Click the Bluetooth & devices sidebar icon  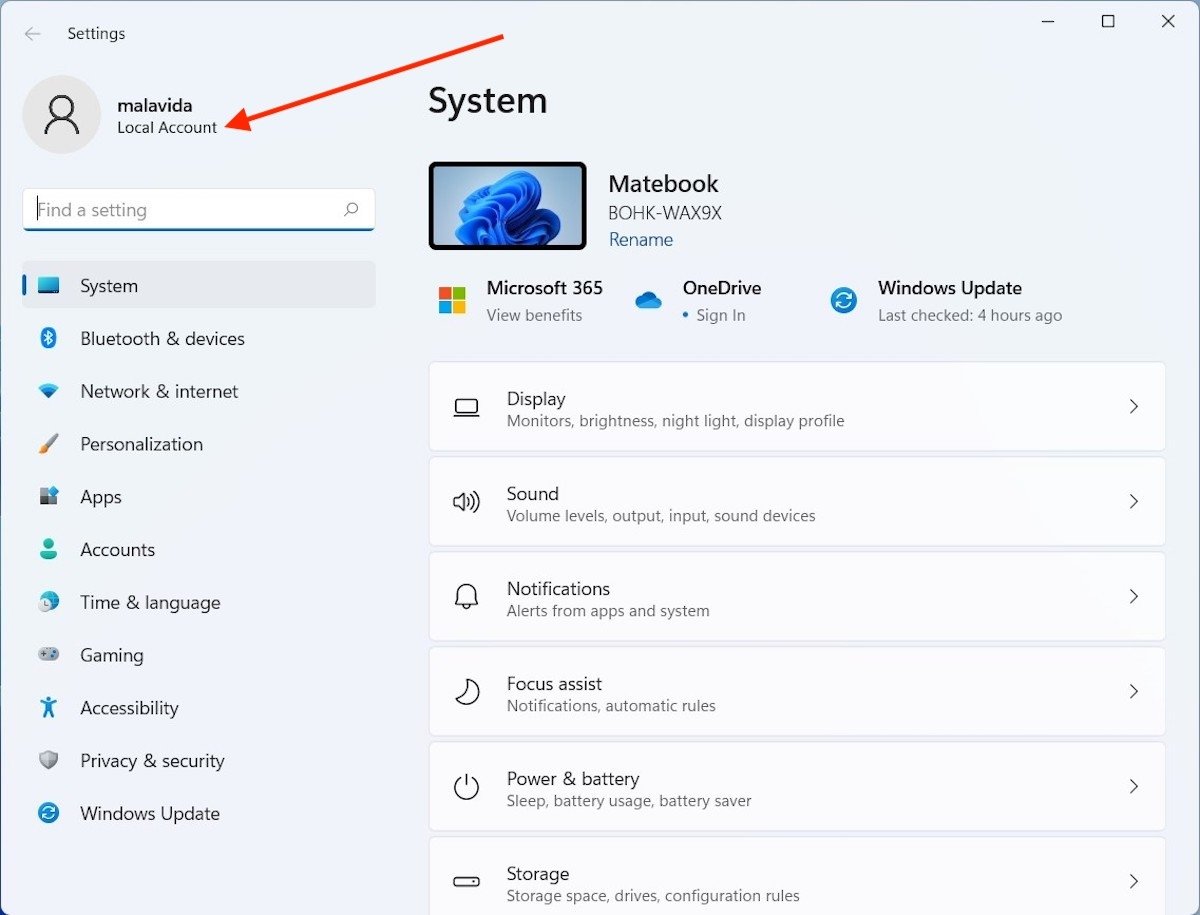click(x=48, y=338)
